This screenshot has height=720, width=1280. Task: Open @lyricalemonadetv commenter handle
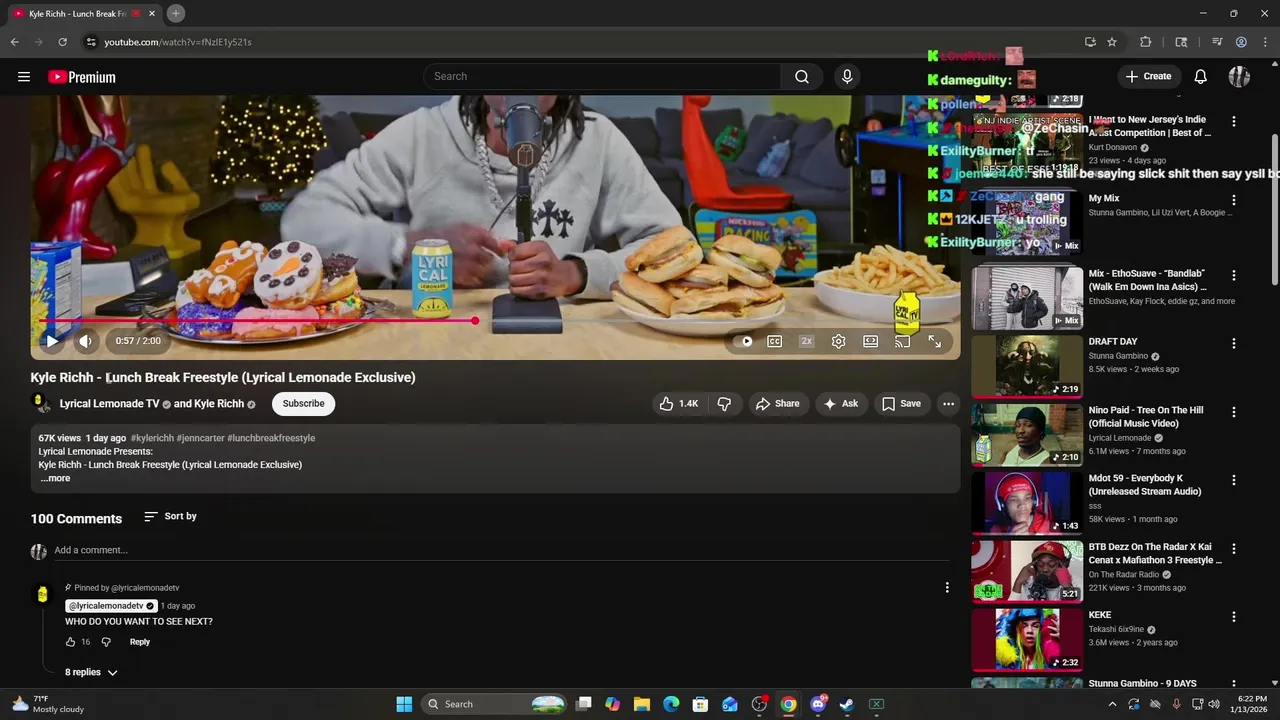(x=111, y=606)
